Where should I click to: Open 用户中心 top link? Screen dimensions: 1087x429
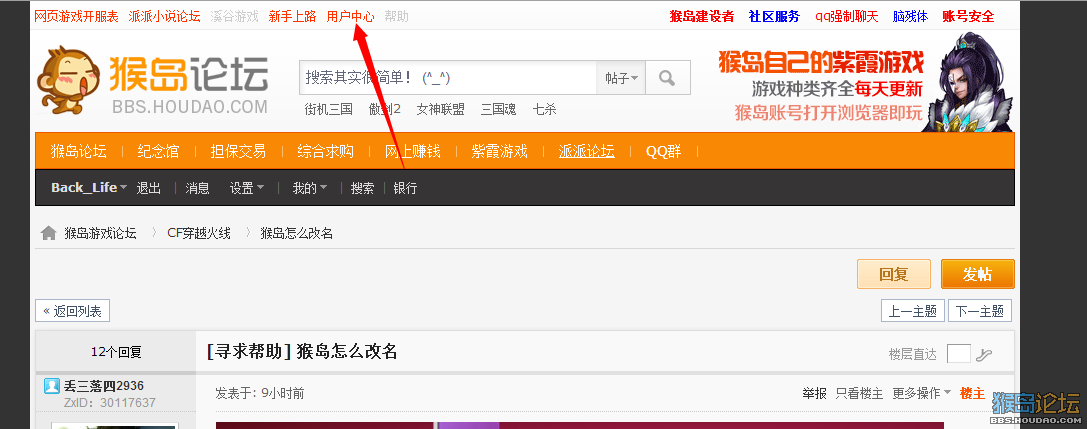(351, 16)
